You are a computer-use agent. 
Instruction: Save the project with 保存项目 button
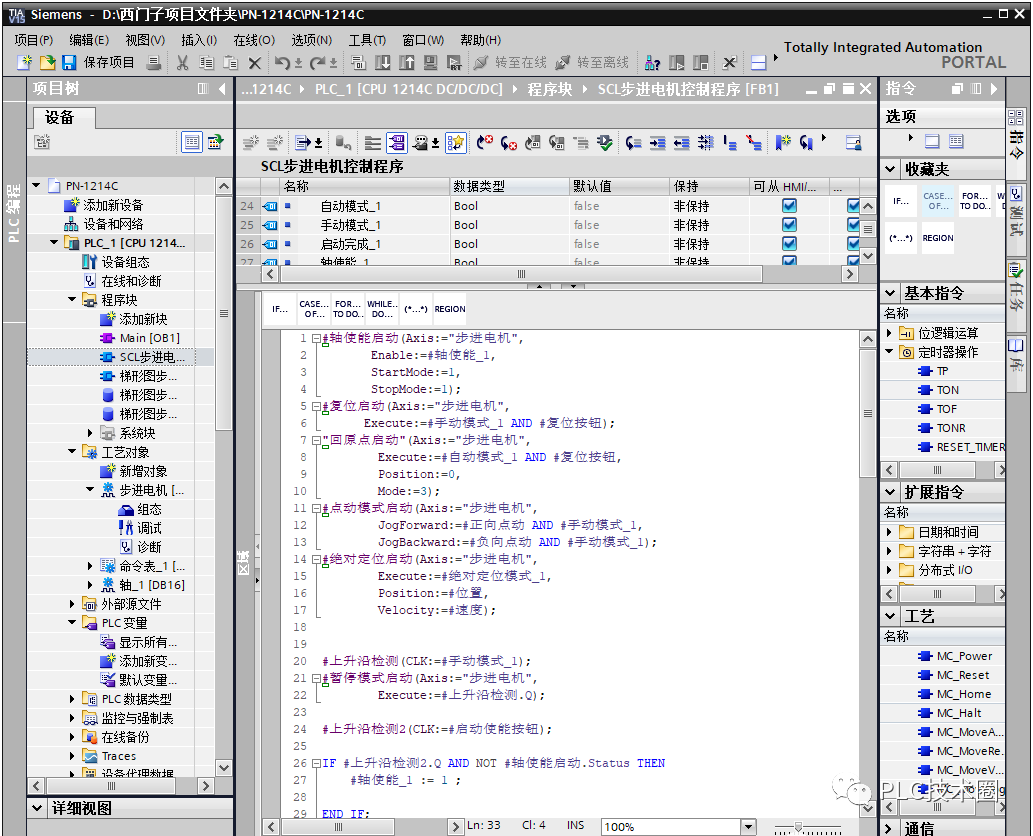(98, 63)
